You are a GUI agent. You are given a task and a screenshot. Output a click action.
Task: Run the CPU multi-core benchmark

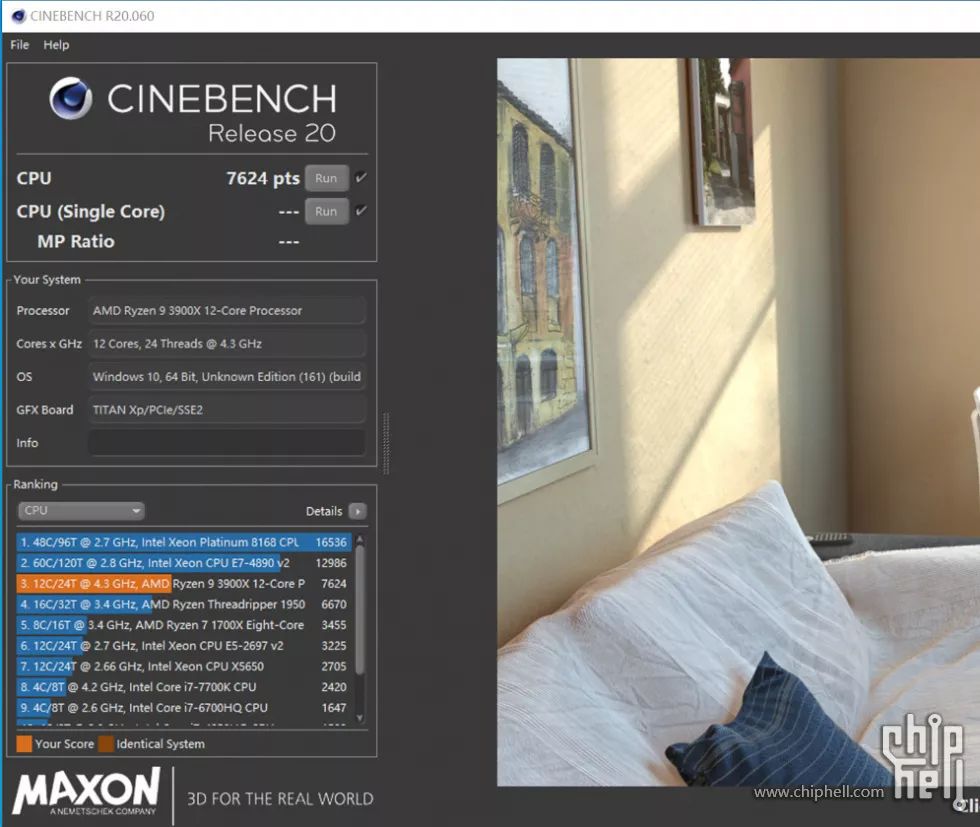coord(326,178)
